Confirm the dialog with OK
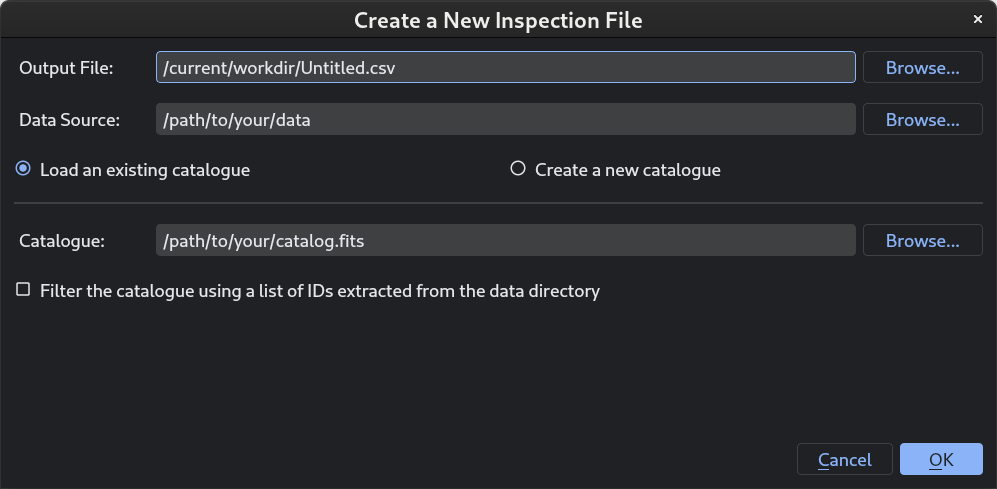Image resolution: width=997 pixels, height=489 pixels. click(941, 459)
